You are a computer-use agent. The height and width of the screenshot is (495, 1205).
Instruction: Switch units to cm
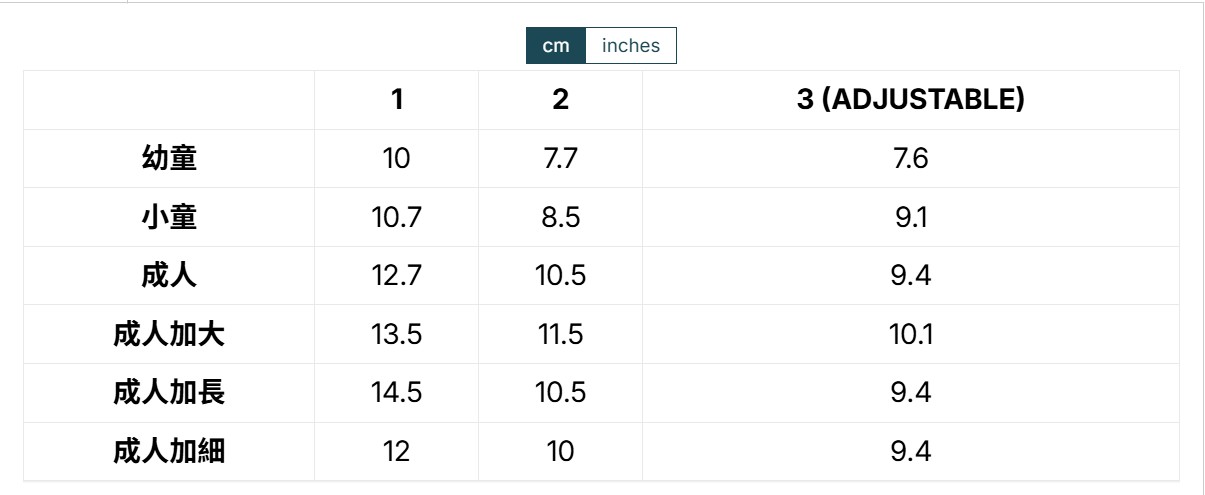(x=555, y=46)
